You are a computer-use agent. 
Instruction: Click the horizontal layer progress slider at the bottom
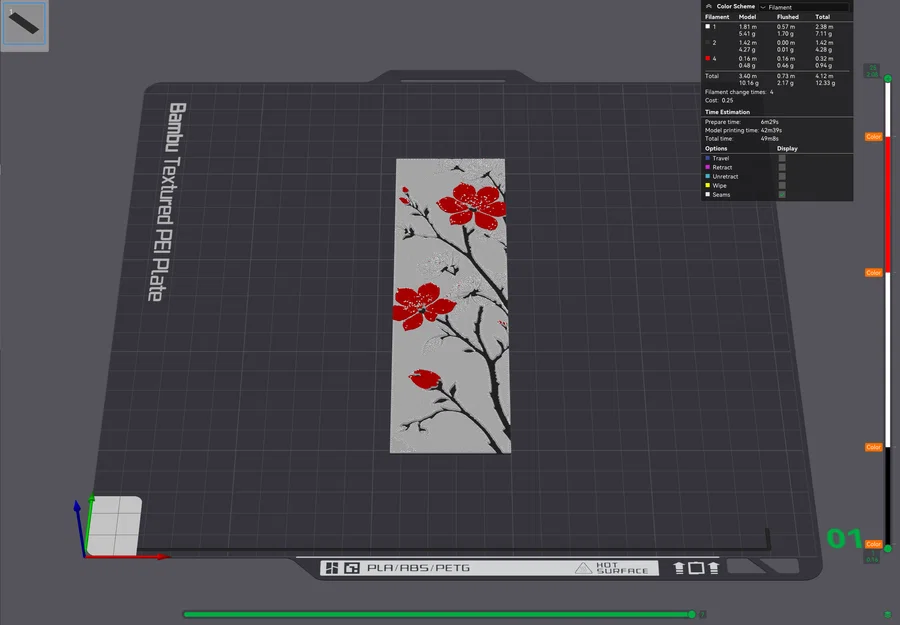[x=440, y=615]
